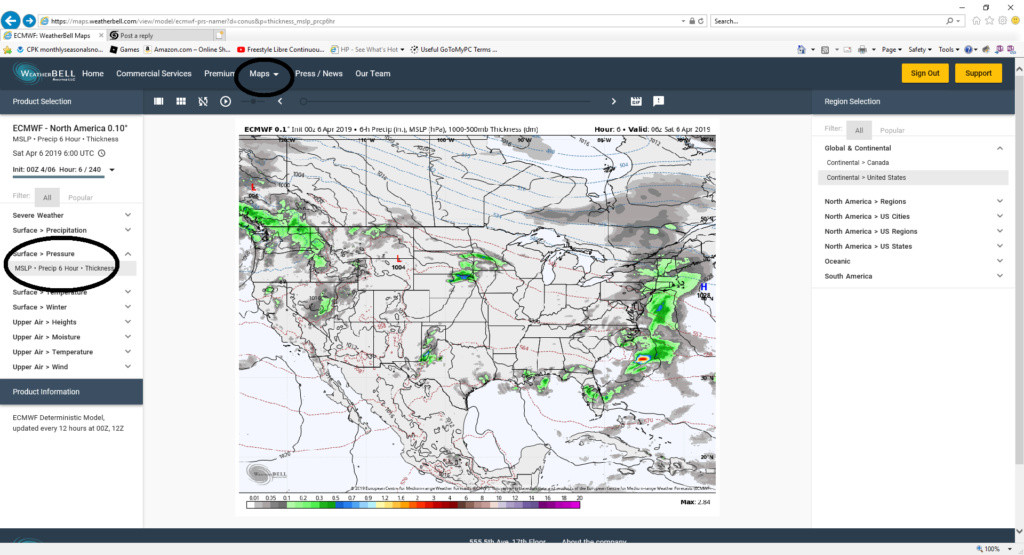Open the Home nav link

coord(93,74)
